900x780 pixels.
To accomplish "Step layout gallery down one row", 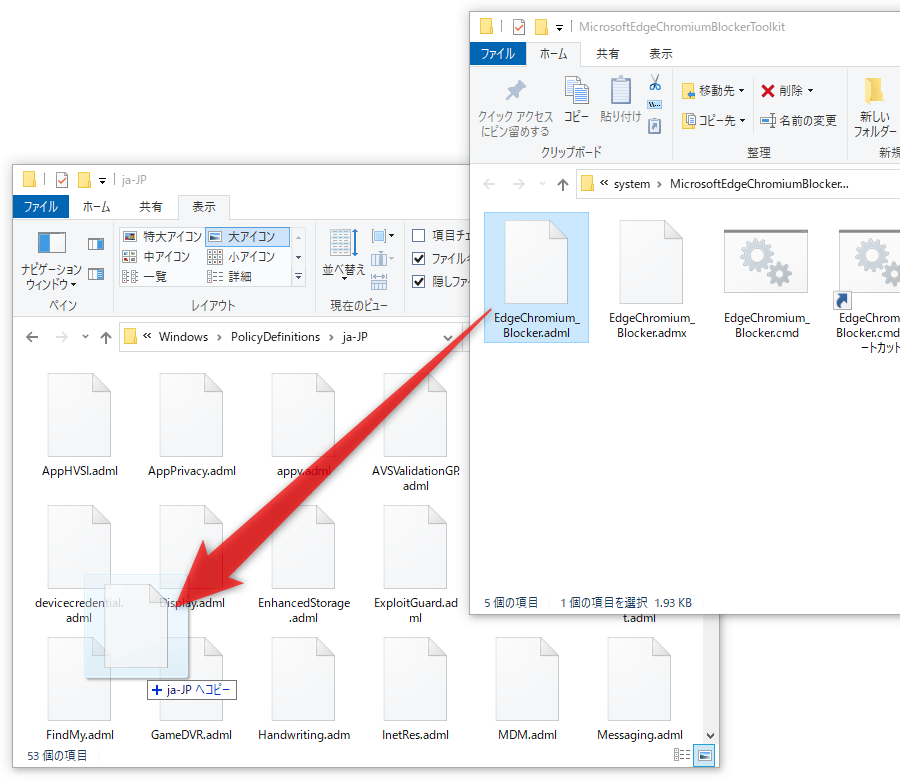I will pyautogui.click(x=298, y=257).
